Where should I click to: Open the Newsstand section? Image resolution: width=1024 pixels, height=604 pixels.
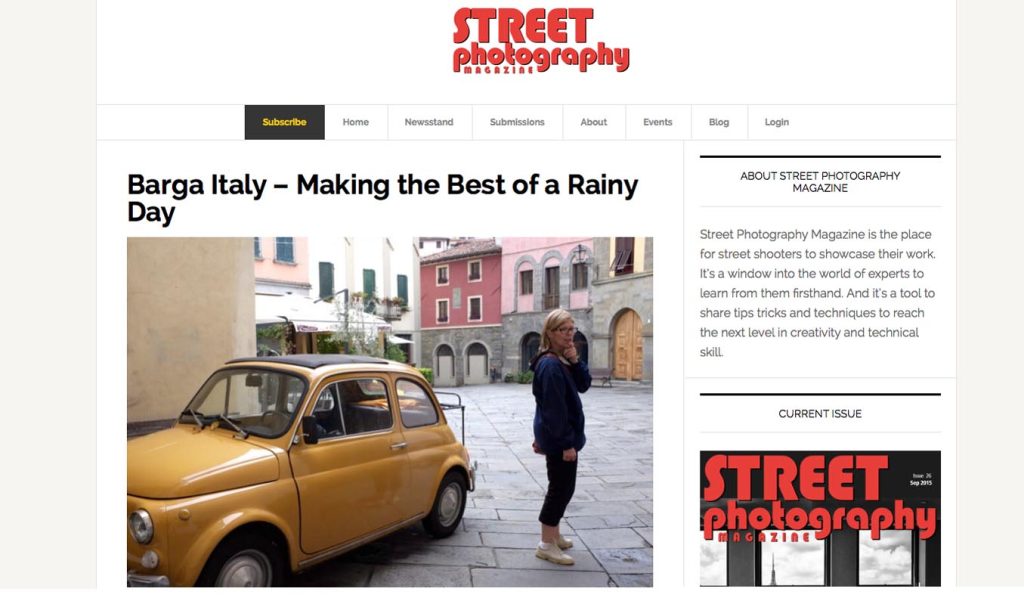[x=429, y=122]
